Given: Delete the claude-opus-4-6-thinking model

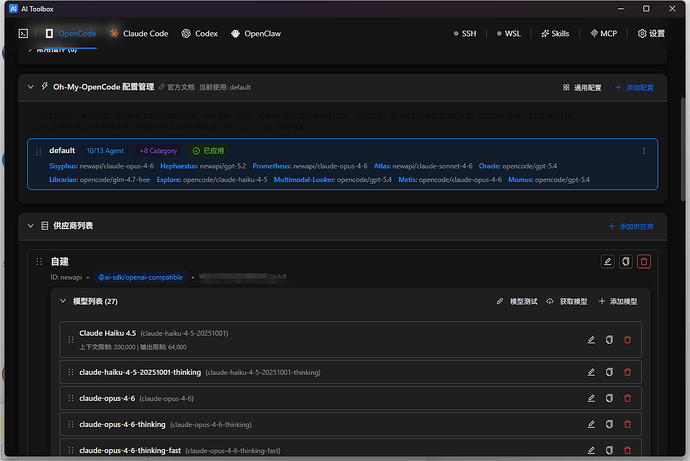Looking at the screenshot, I should (x=628, y=424).
